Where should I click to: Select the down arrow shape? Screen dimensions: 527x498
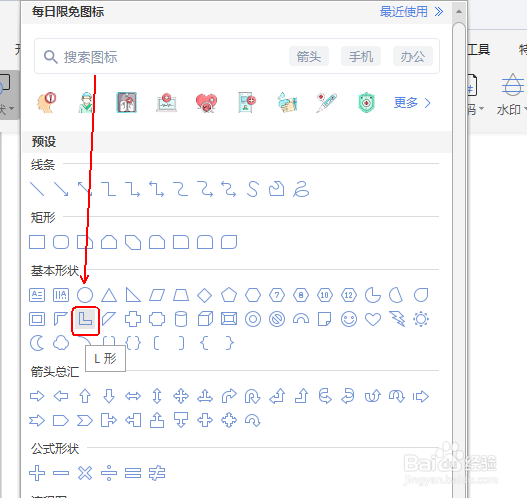109,396
